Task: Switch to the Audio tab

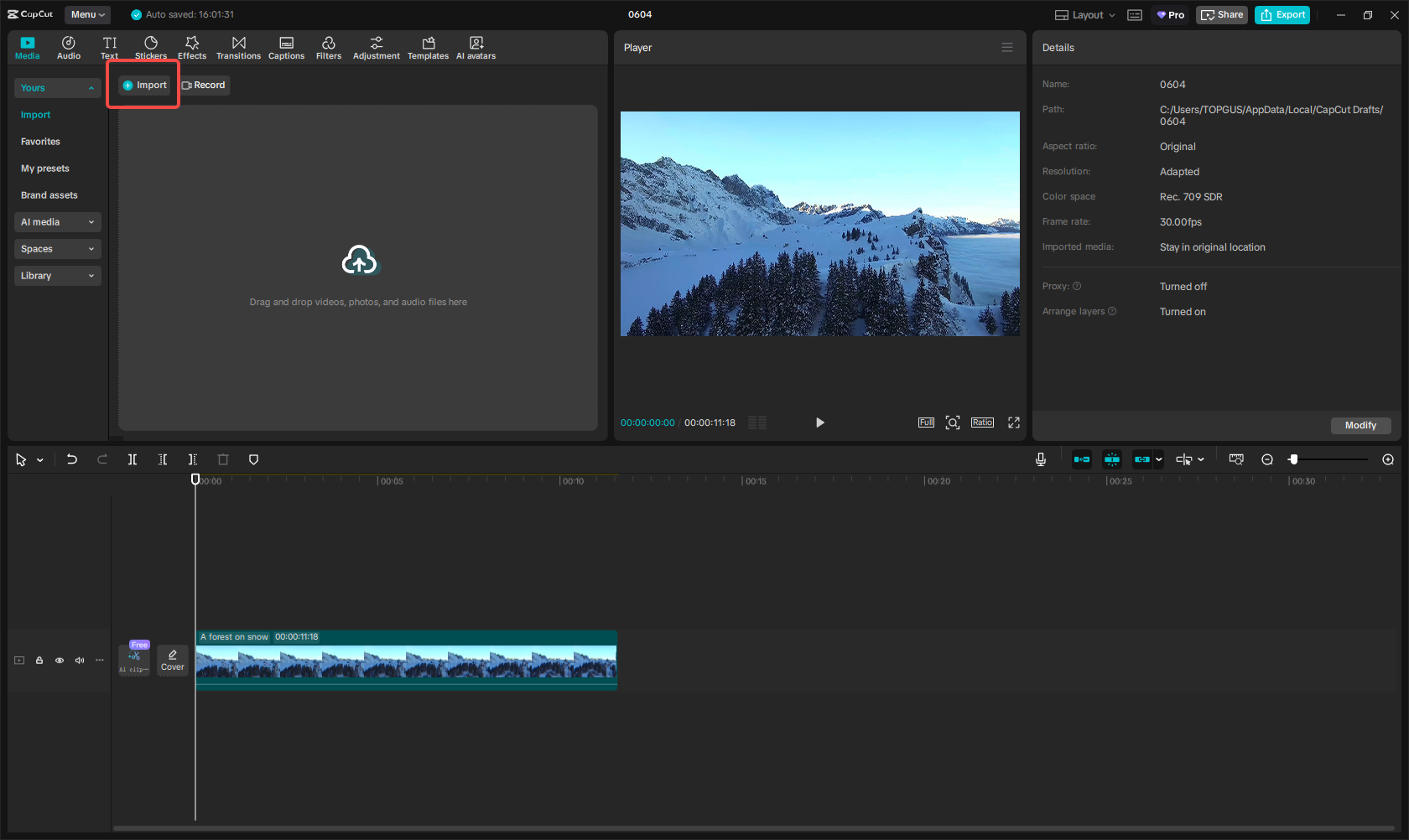Action: (x=68, y=47)
